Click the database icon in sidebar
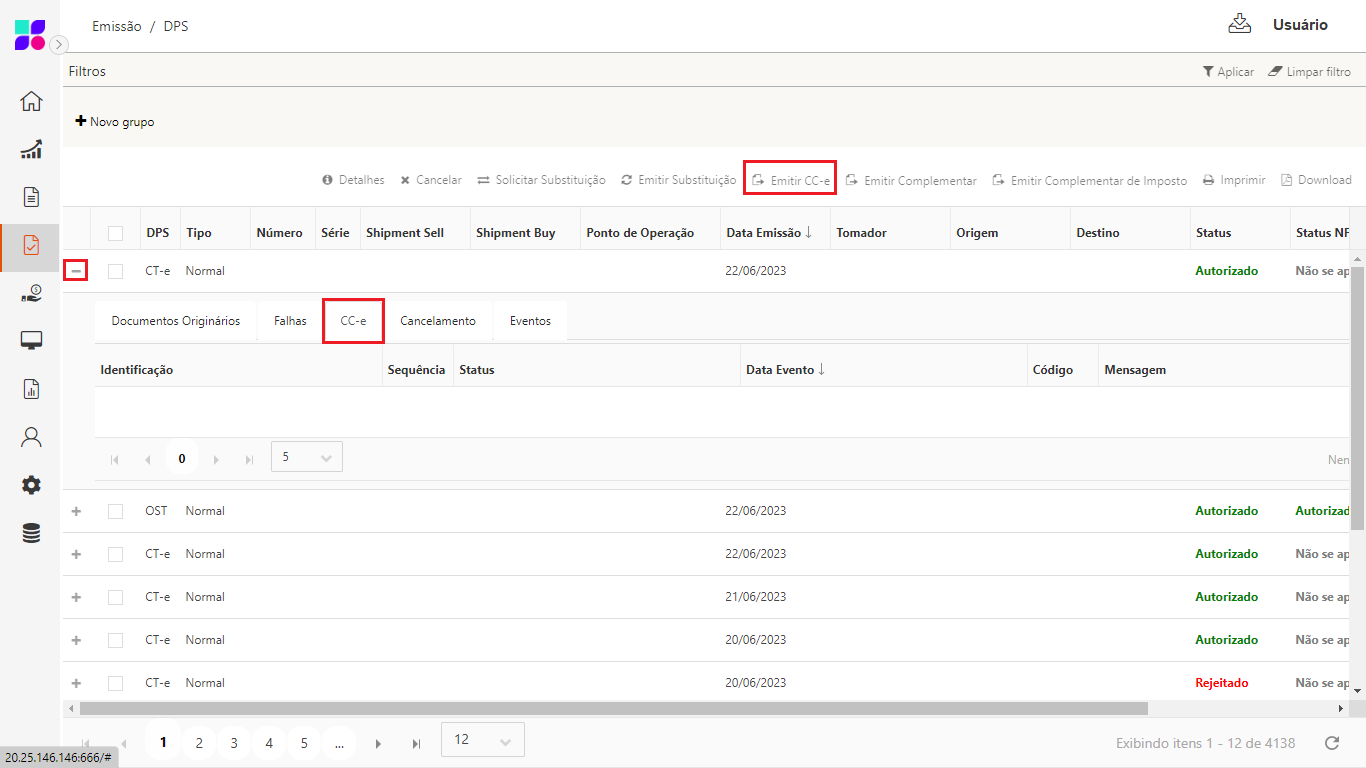The image size is (1366, 768). (x=31, y=533)
